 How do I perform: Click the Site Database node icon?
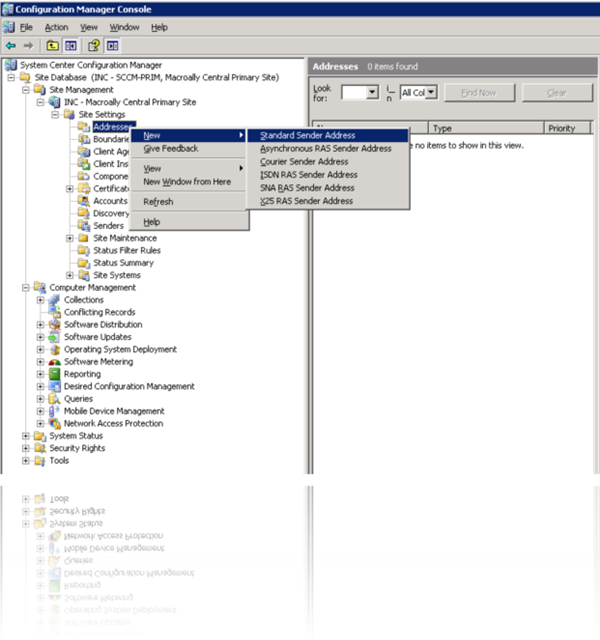coord(25,77)
